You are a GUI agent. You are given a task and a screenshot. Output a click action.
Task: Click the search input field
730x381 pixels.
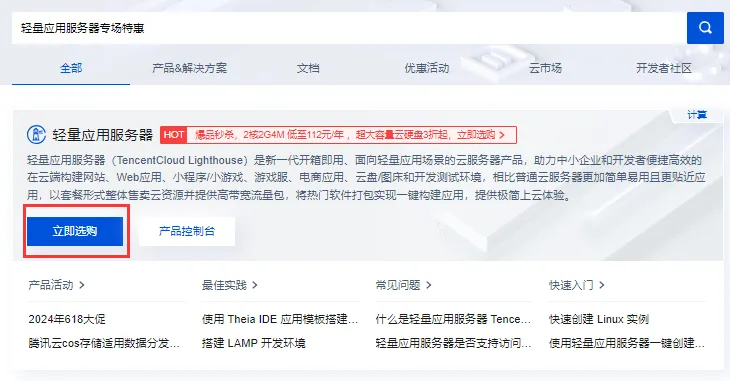(349, 28)
